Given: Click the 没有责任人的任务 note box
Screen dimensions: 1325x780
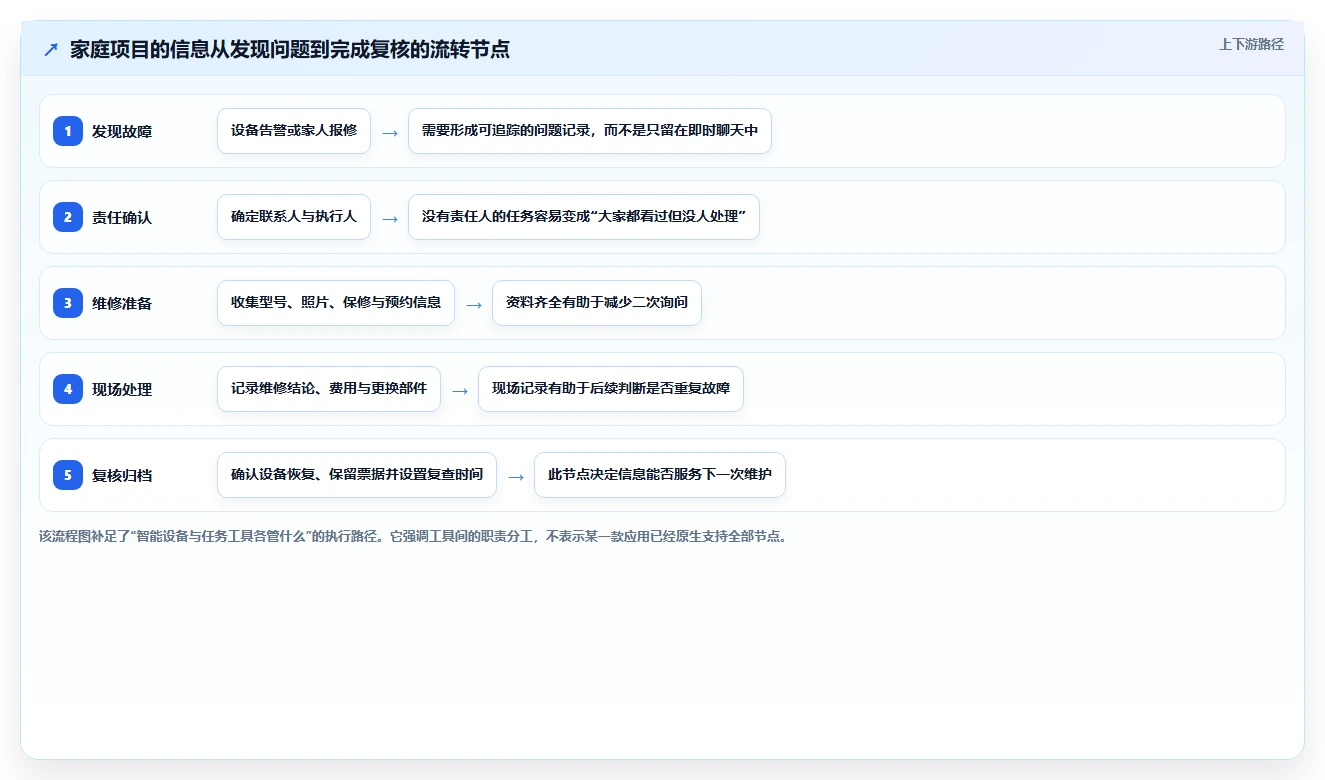Looking at the screenshot, I should pyautogui.click(x=584, y=217).
